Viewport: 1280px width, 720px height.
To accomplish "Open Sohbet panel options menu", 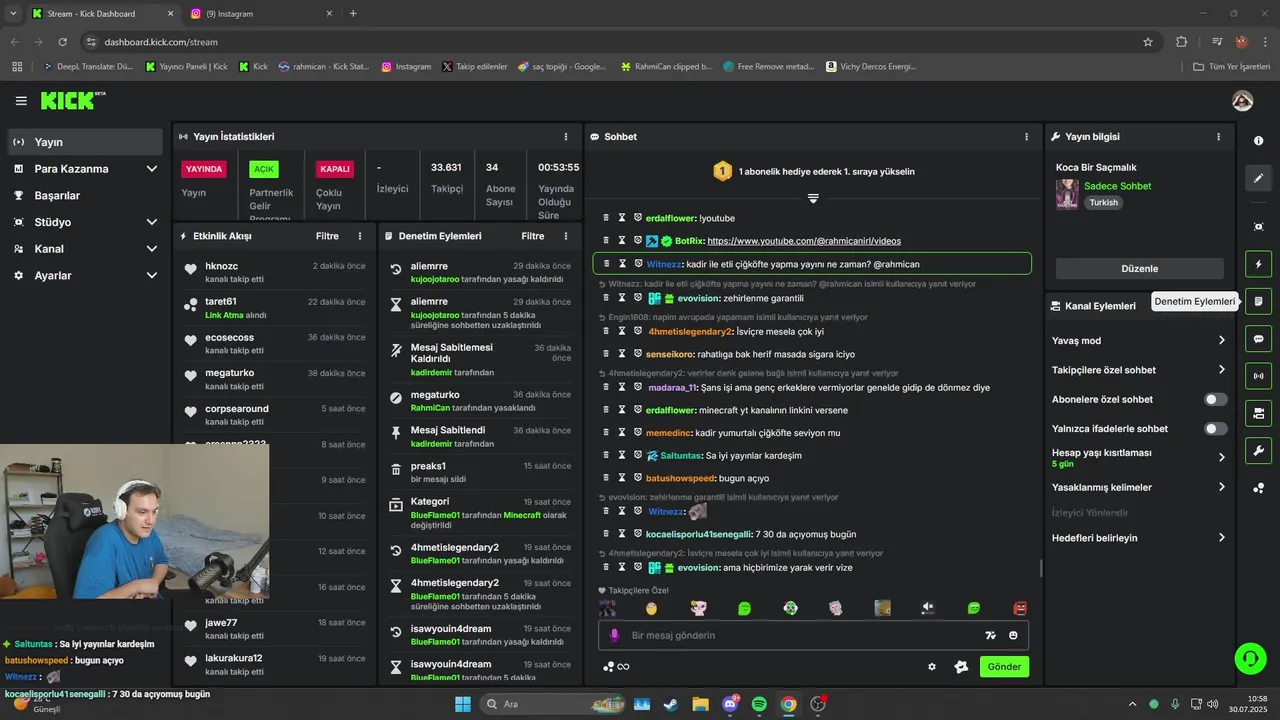I will coord(1026,136).
